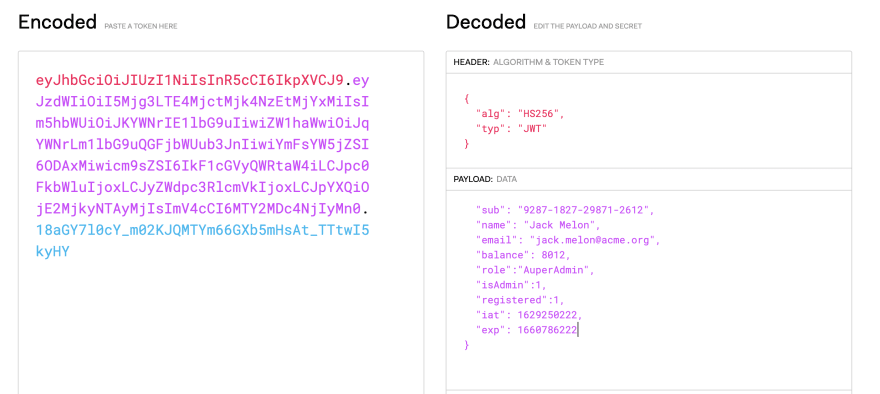Click the opening brace in the header editor
Screen dimensions: 880x394
(466, 99)
